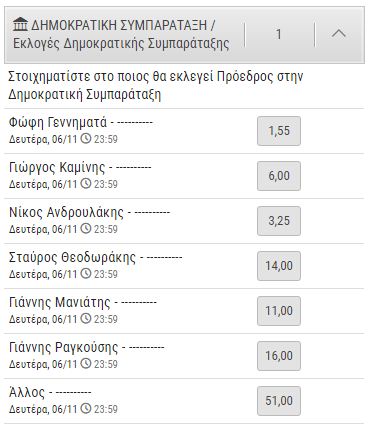Select the 11,00 odds for Γιάννης Μανιάτης
The image size is (369, 432).
[x=279, y=311]
